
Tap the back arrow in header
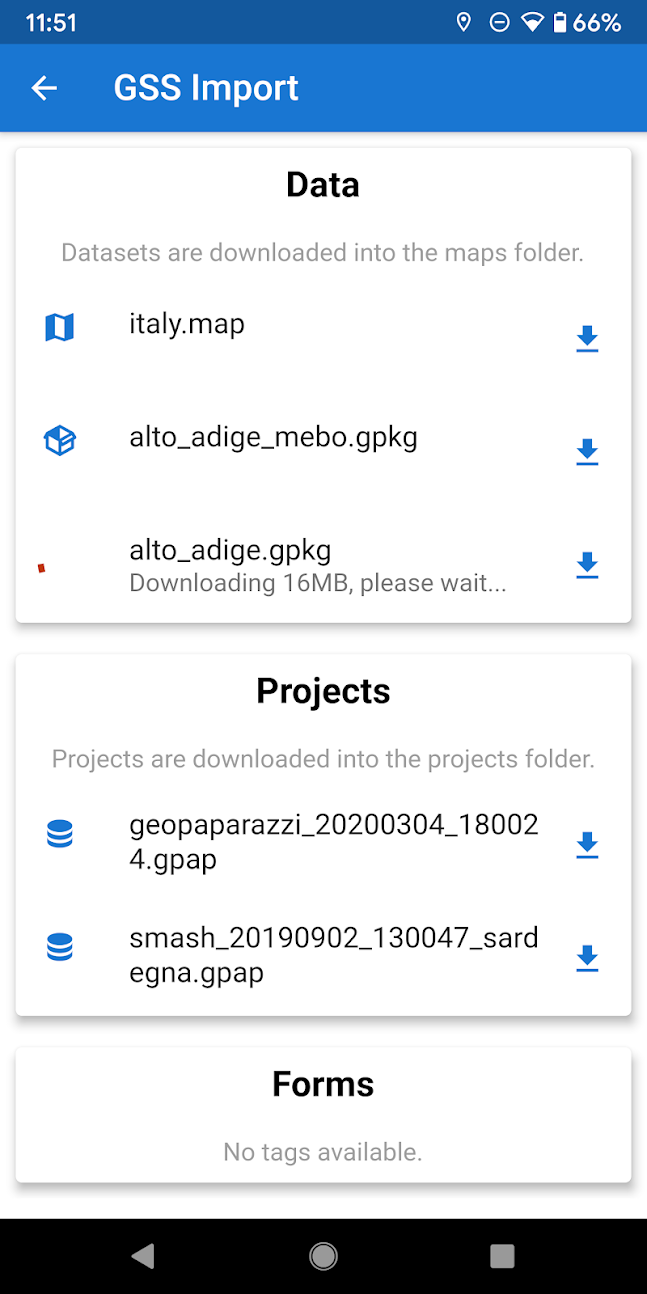tap(44, 88)
